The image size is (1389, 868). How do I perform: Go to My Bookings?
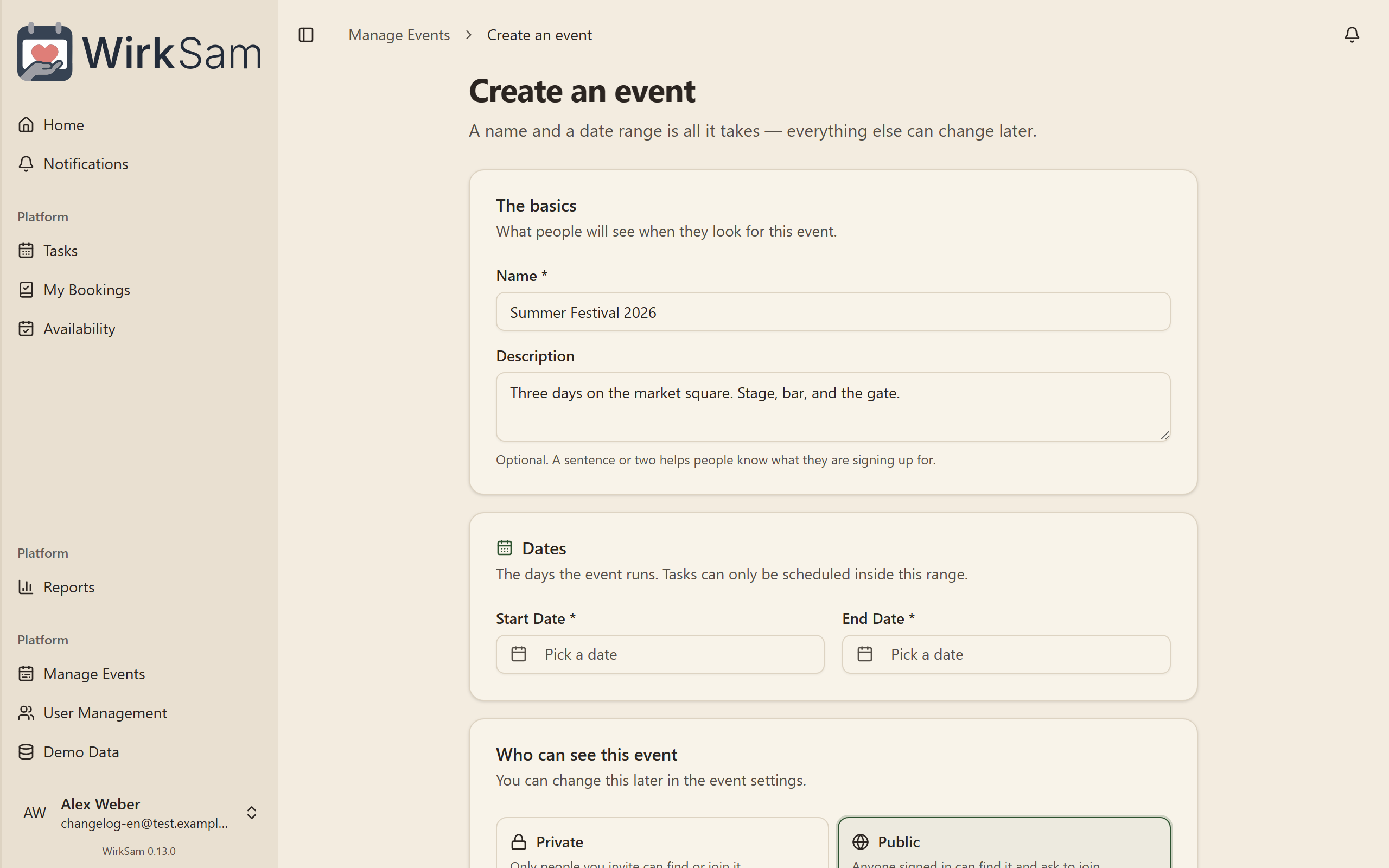(138, 289)
